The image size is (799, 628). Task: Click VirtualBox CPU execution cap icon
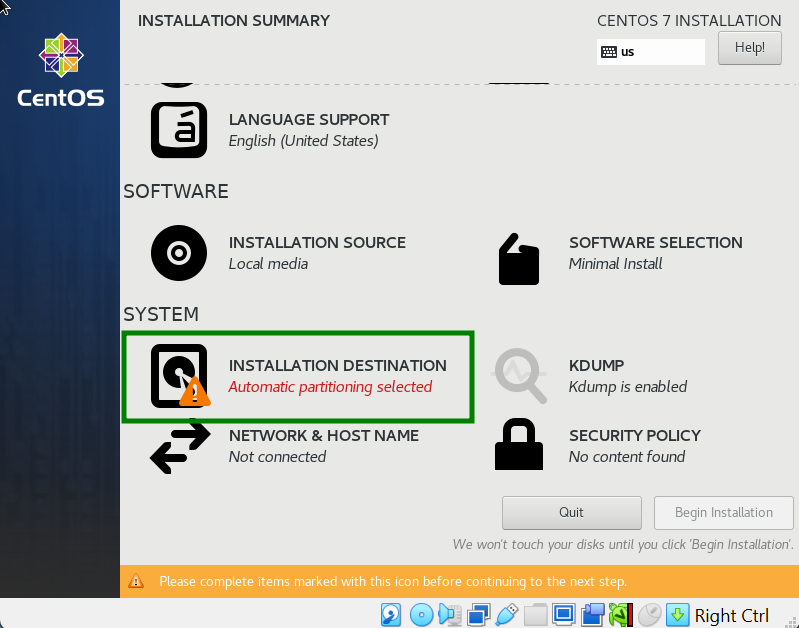point(621,615)
